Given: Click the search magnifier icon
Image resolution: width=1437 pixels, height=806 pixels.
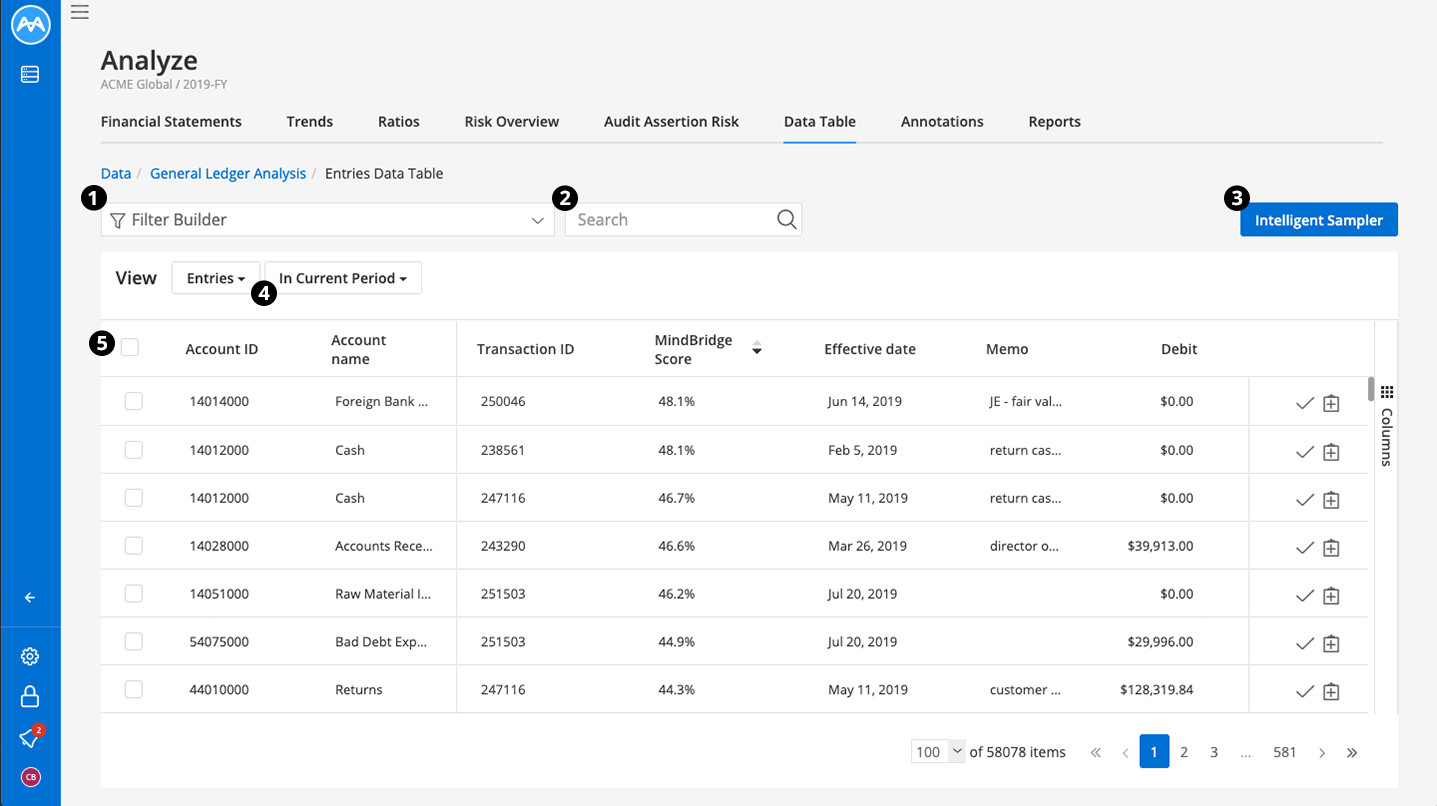Looking at the screenshot, I should [787, 220].
